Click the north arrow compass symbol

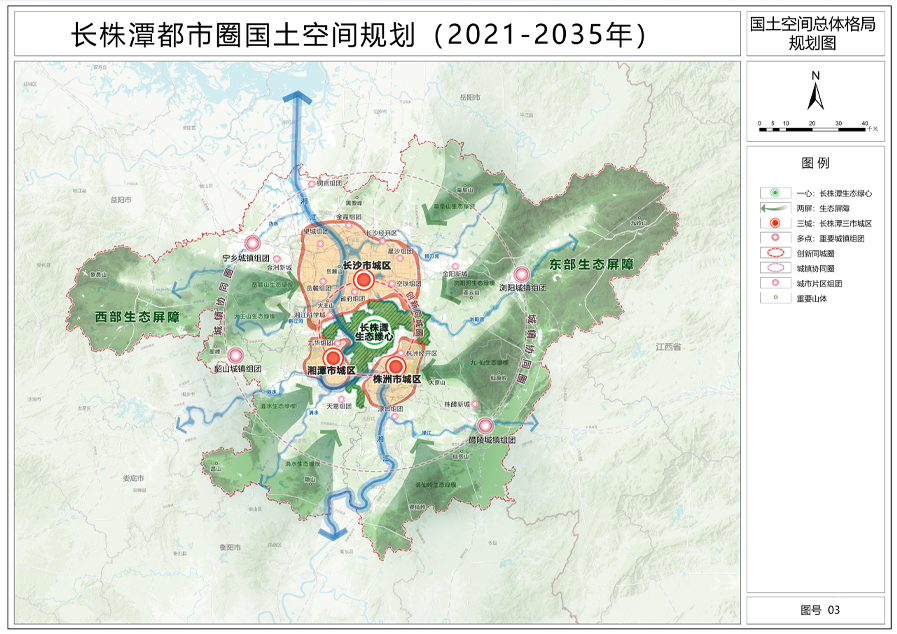click(x=815, y=92)
